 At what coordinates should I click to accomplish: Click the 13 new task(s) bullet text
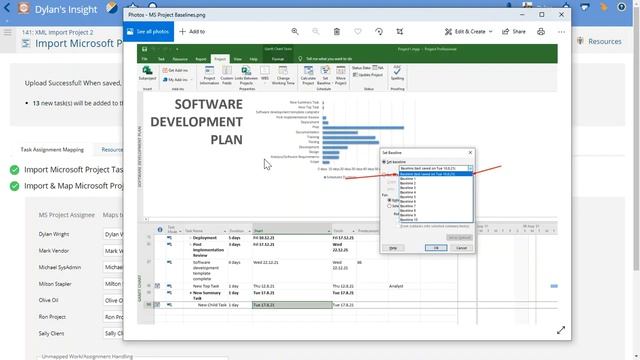(x=78, y=103)
